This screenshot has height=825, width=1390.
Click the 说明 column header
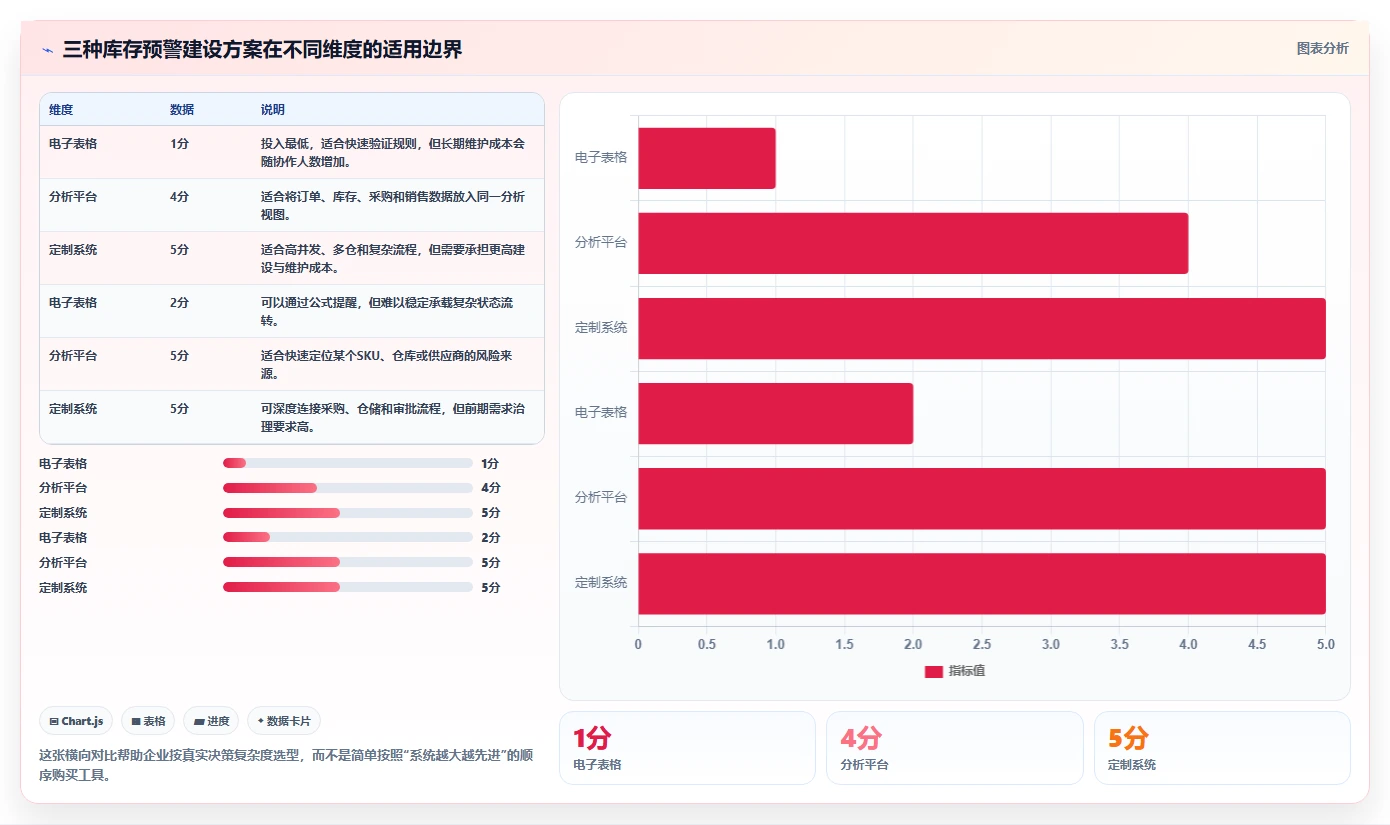tap(273, 110)
